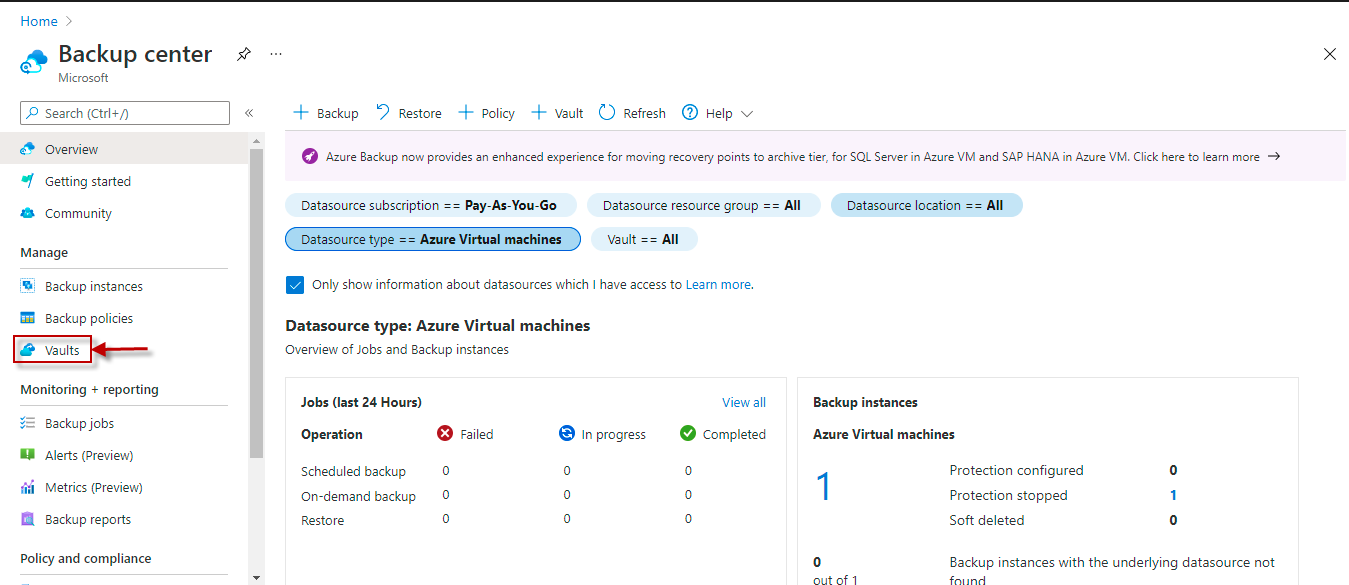Viewport: 1349px width, 585px height.
Task: Edit the Vault == All filter
Action: [644, 239]
